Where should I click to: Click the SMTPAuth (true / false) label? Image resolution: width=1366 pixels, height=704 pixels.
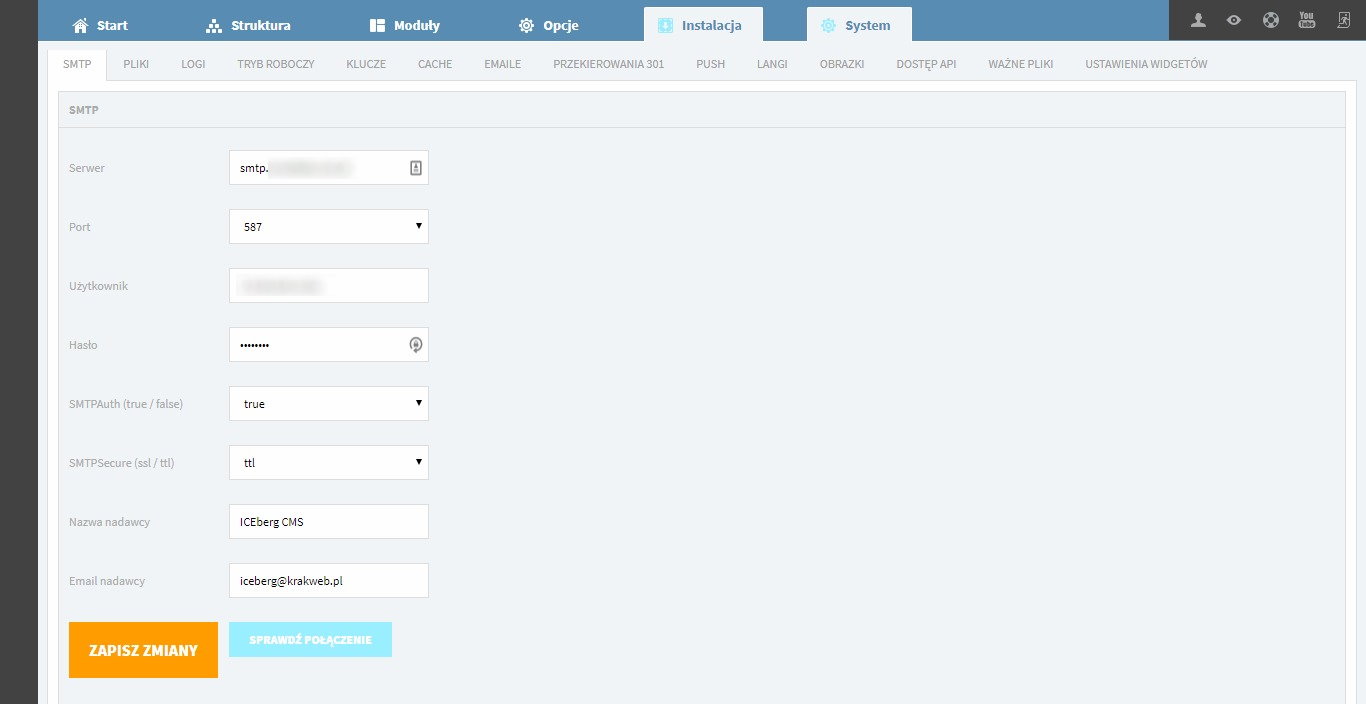tap(126, 404)
